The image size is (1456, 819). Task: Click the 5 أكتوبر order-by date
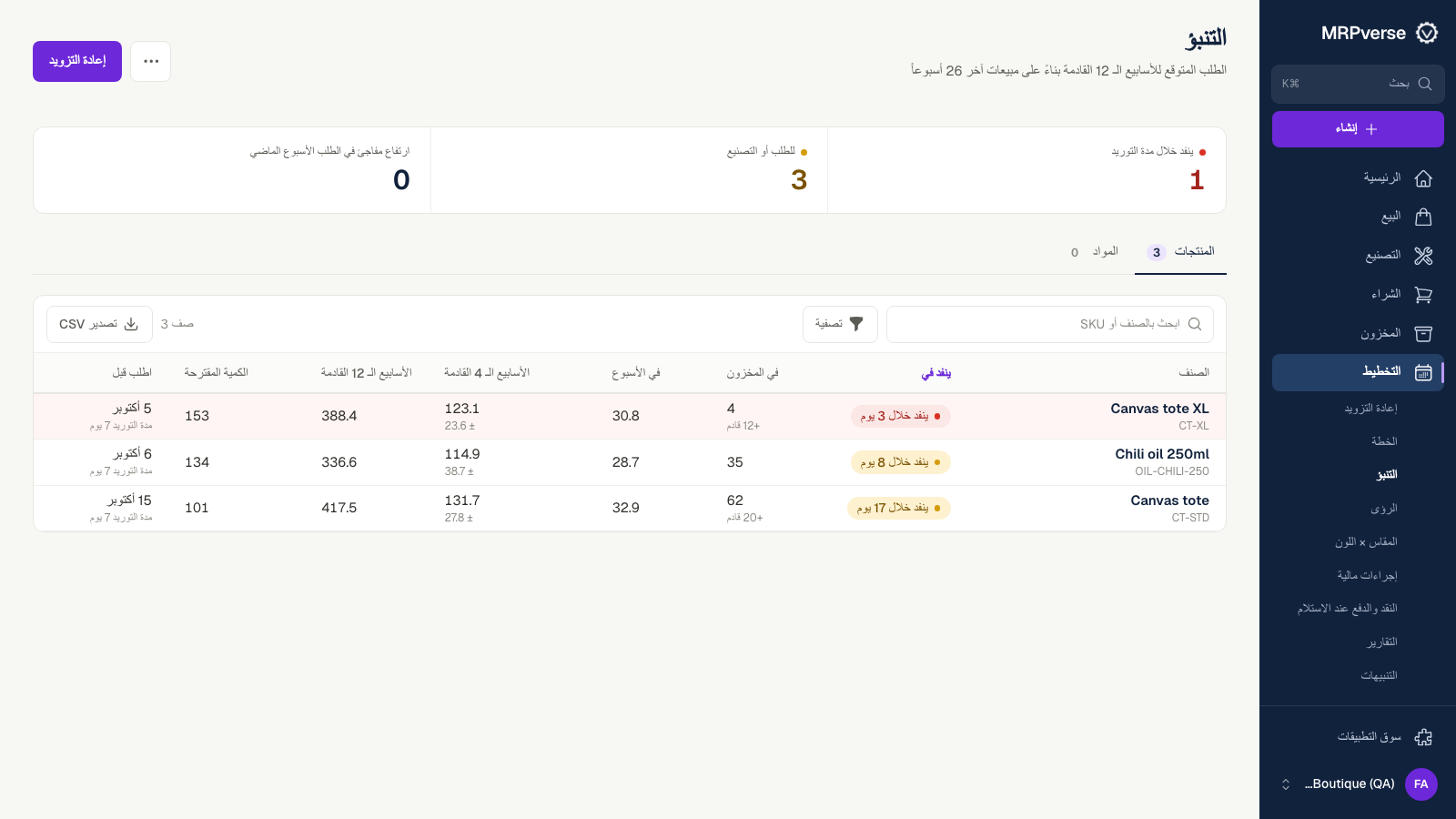(132, 409)
